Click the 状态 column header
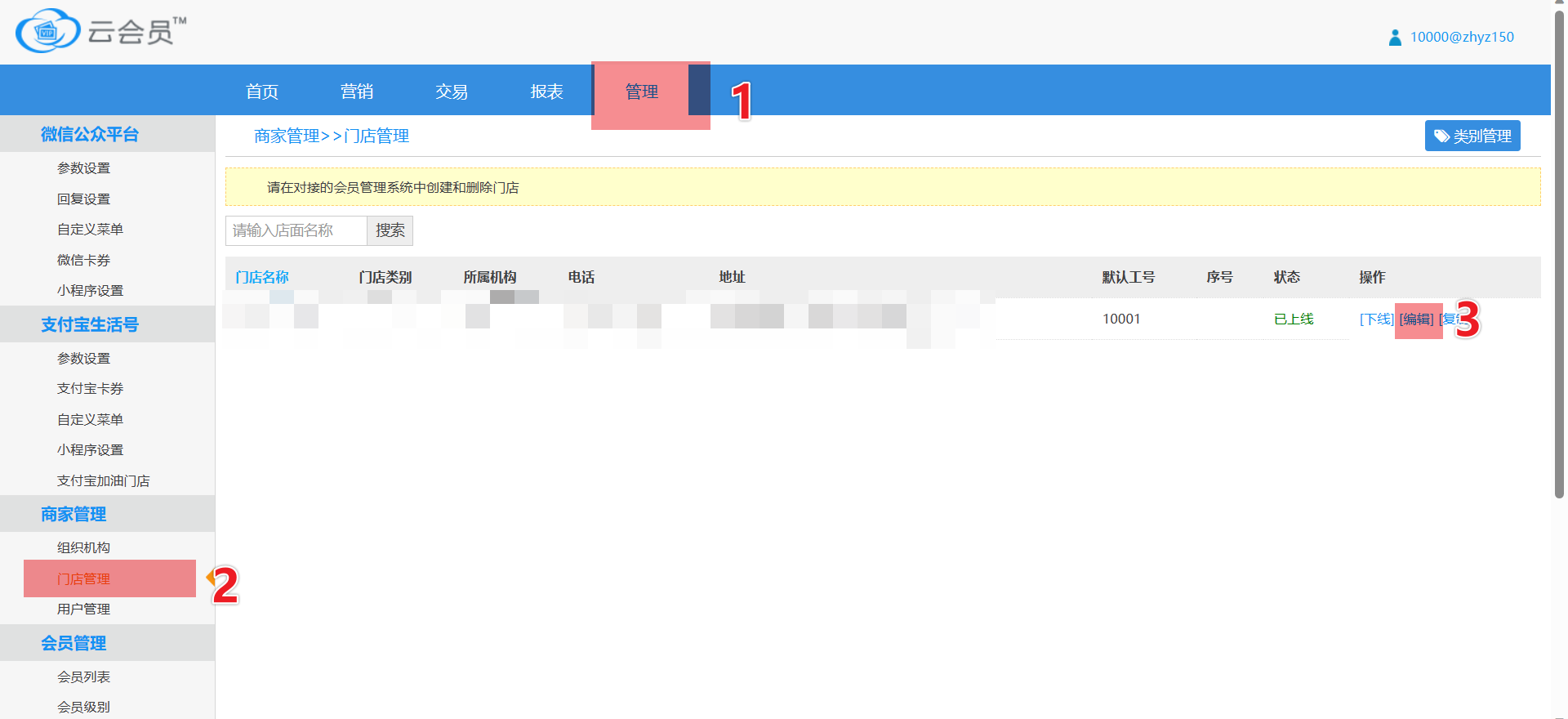Image resolution: width=1568 pixels, height=719 pixels. (x=1287, y=277)
